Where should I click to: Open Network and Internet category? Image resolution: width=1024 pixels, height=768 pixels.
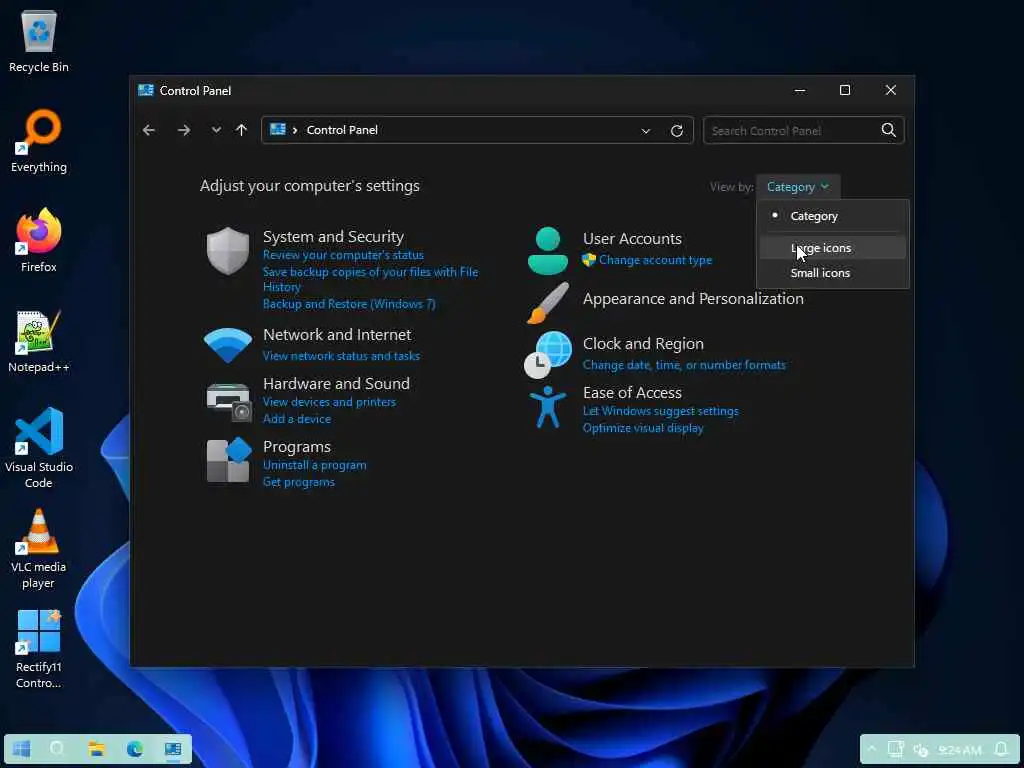click(x=337, y=334)
